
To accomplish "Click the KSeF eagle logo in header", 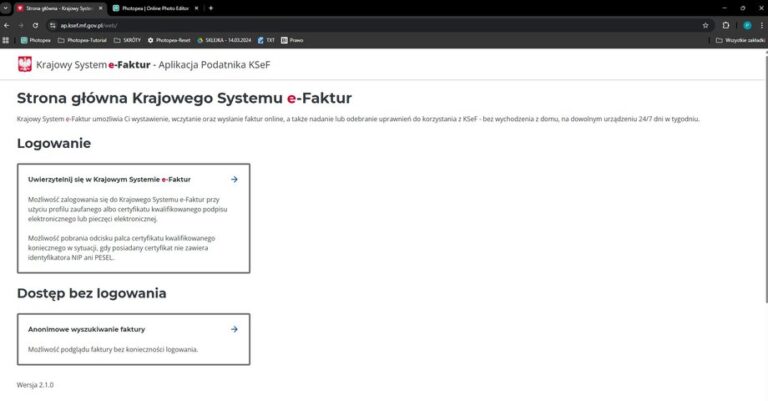I will pyautogui.click(x=24, y=65).
